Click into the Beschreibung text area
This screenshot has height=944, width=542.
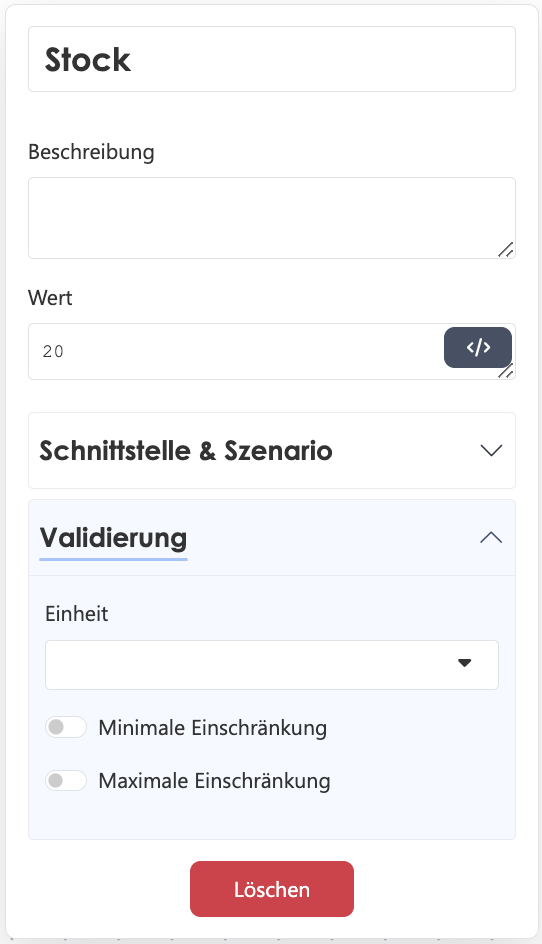[x=272, y=218]
